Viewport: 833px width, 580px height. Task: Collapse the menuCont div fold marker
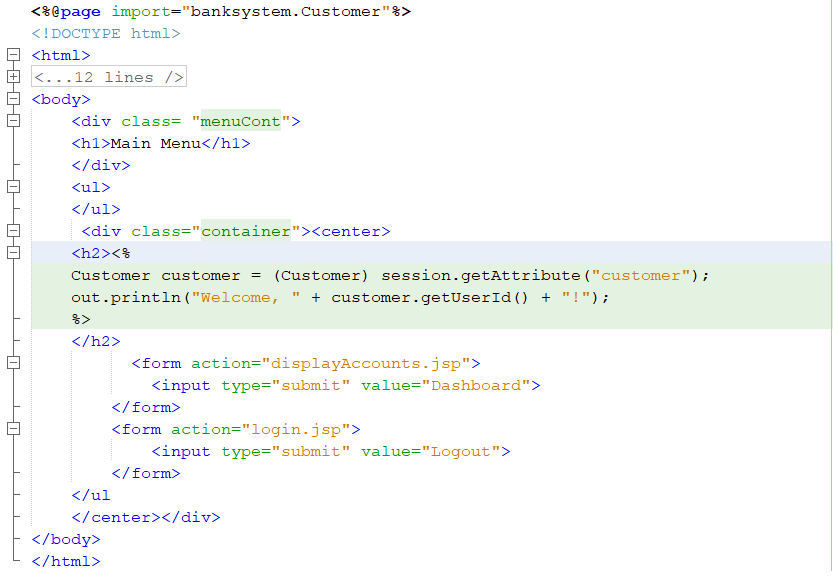[12, 121]
